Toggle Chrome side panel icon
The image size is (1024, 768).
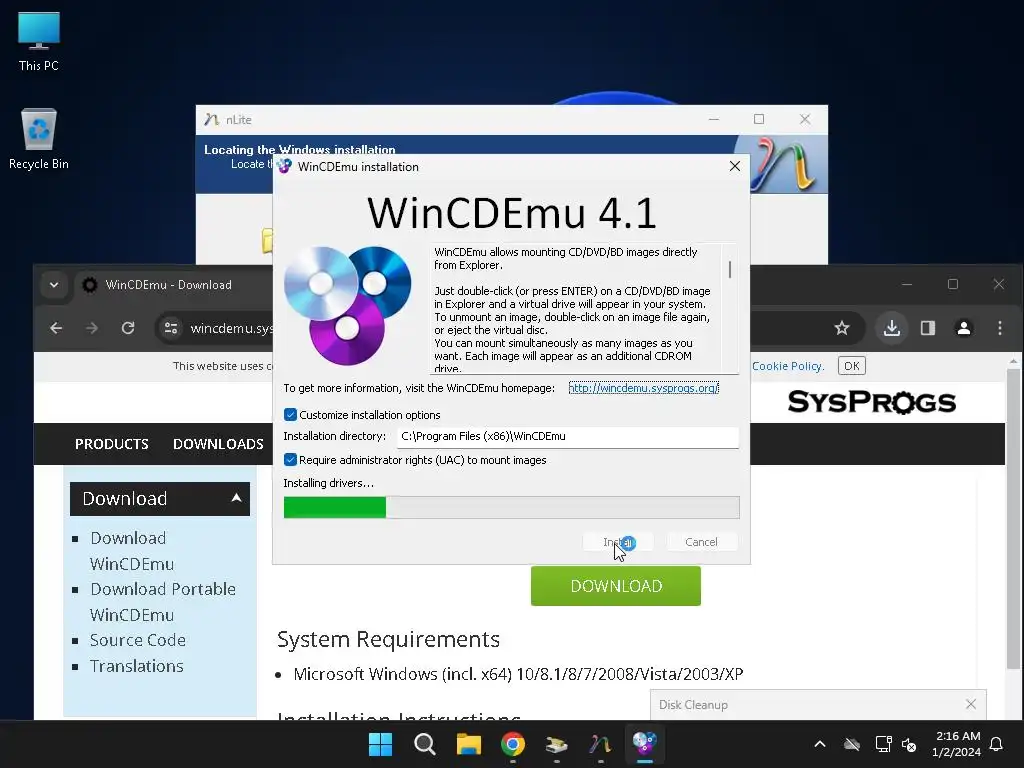[928, 328]
